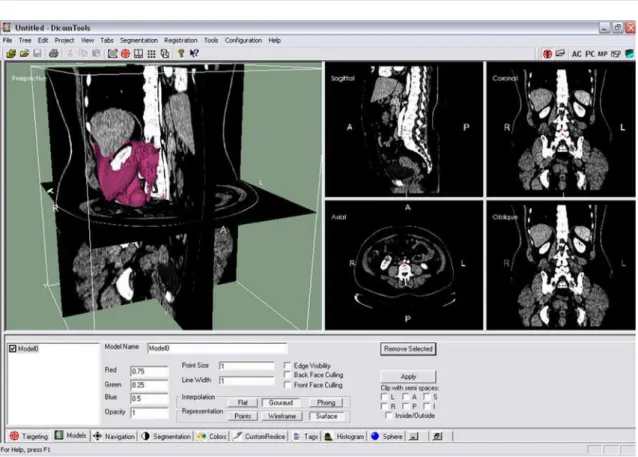Click the nine-dot grid layout icon
The image size is (638, 457).
[152, 53]
